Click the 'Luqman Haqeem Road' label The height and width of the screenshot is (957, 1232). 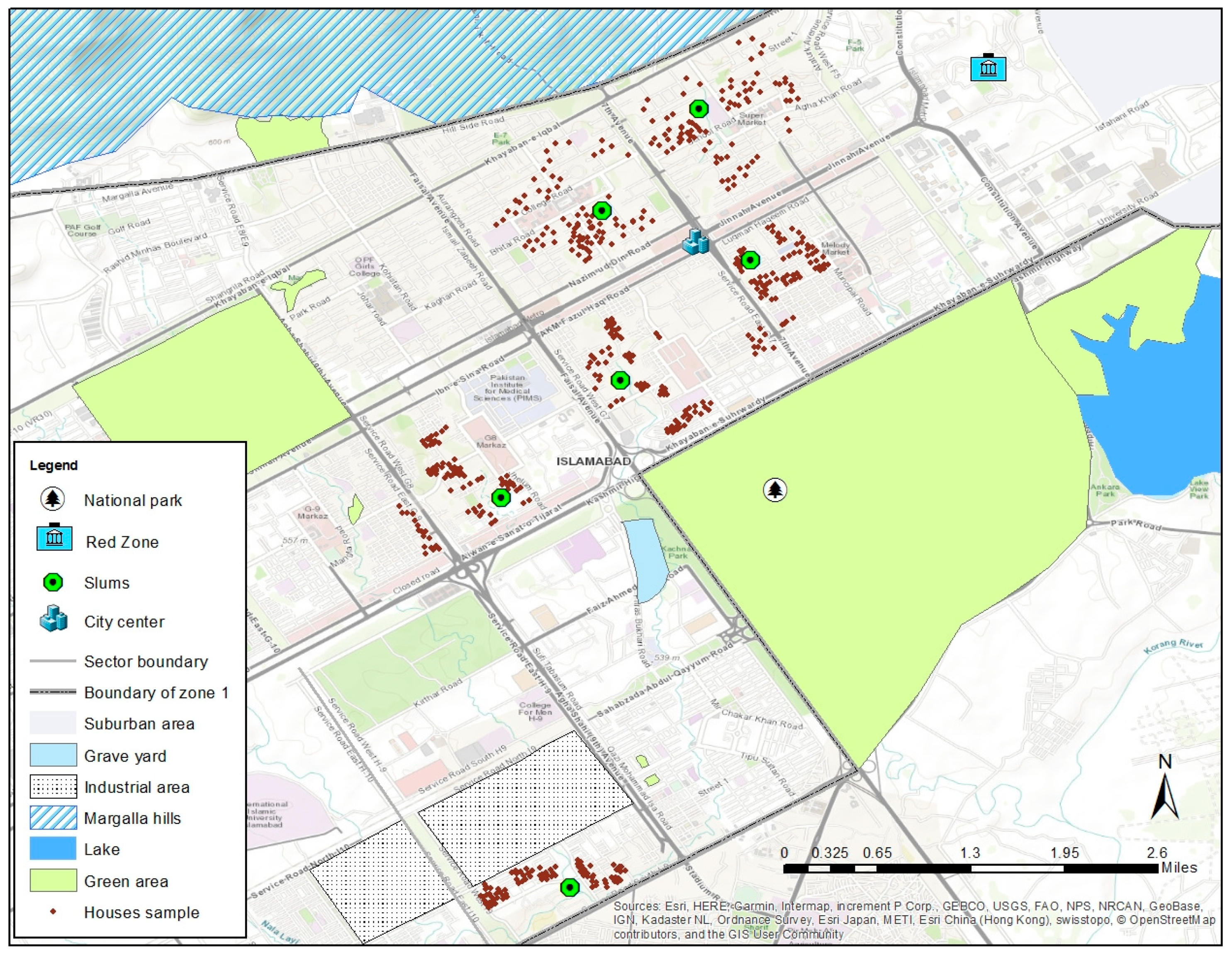tap(765, 221)
